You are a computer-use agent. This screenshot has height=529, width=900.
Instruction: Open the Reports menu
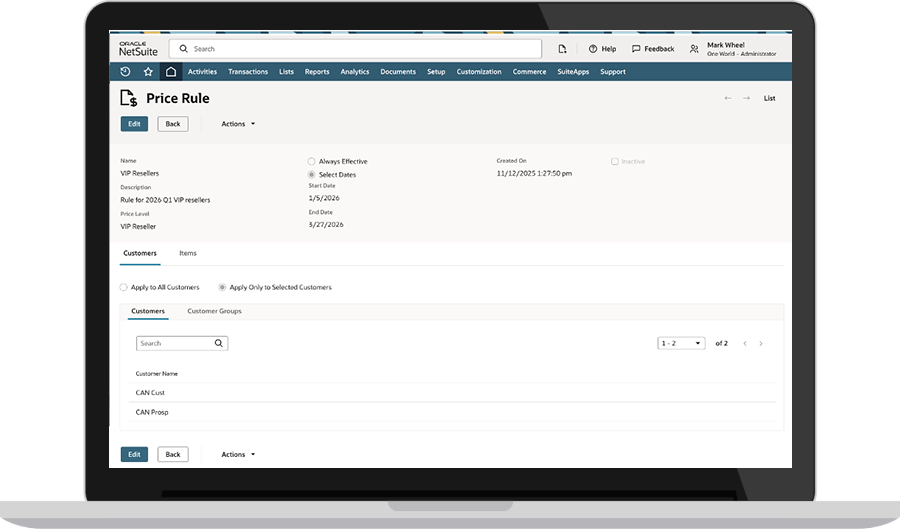tap(317, 72)
